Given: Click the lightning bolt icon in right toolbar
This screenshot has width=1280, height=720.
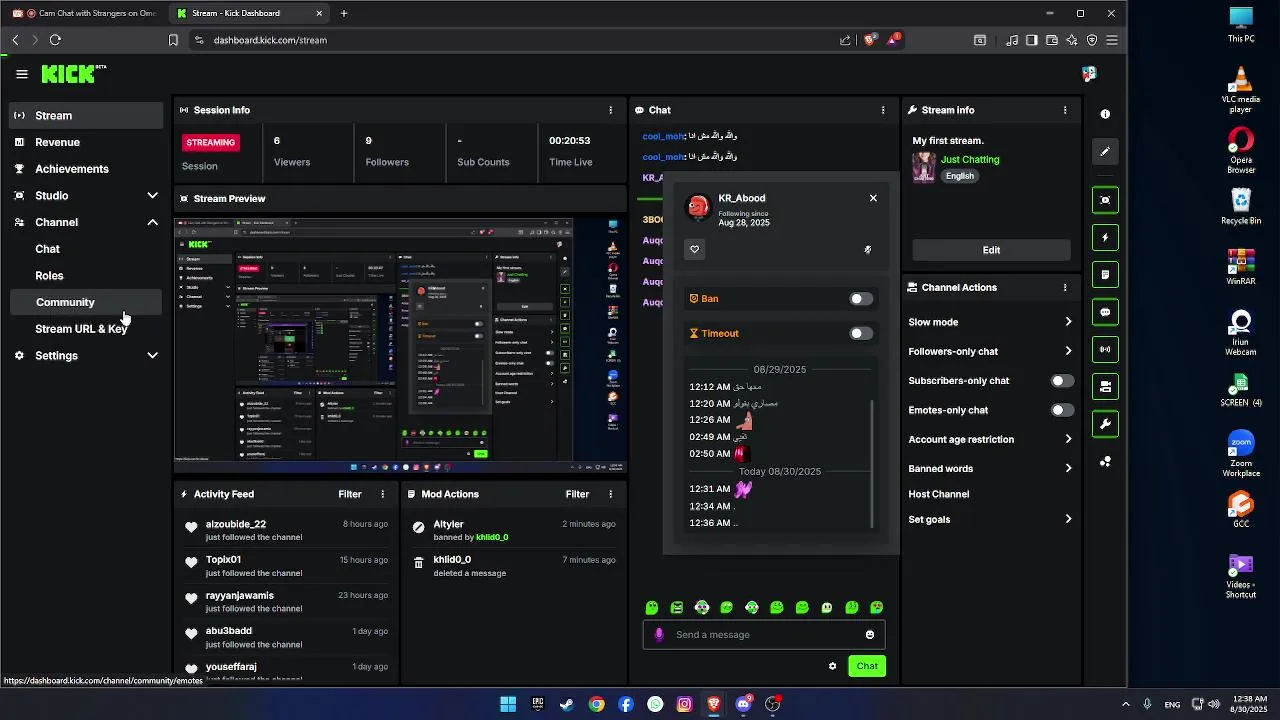Looking at the screenshot, I should pyautogui.click(x=1105, y=238).
